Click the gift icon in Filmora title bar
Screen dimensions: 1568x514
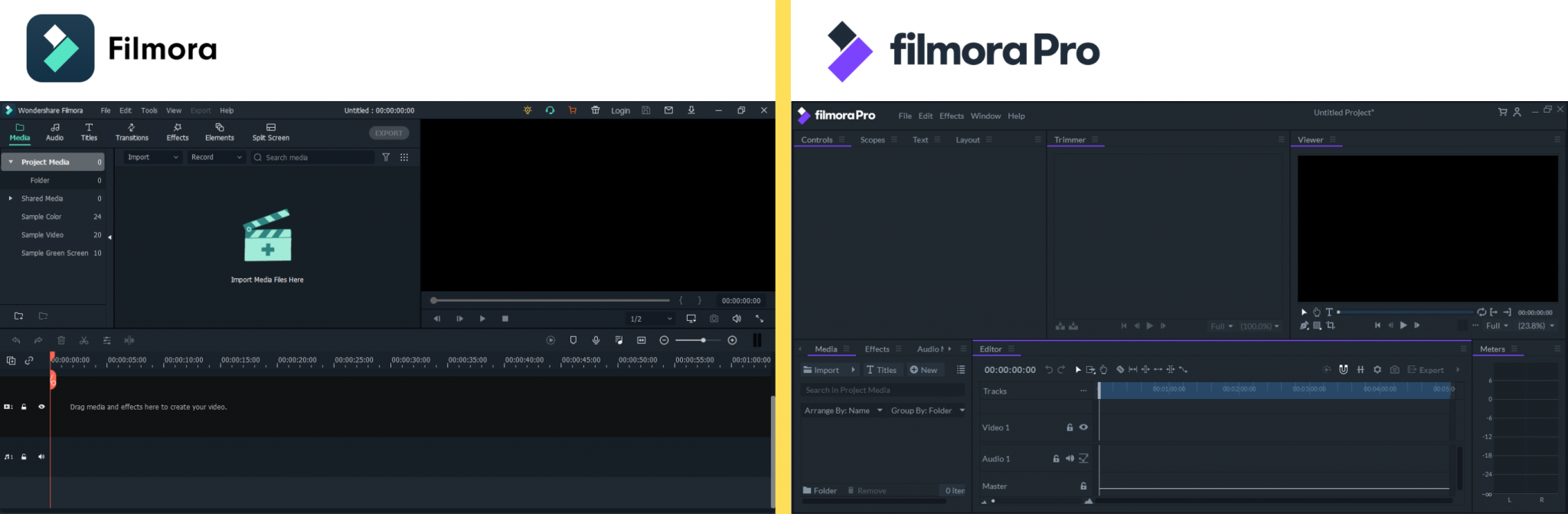595,110
